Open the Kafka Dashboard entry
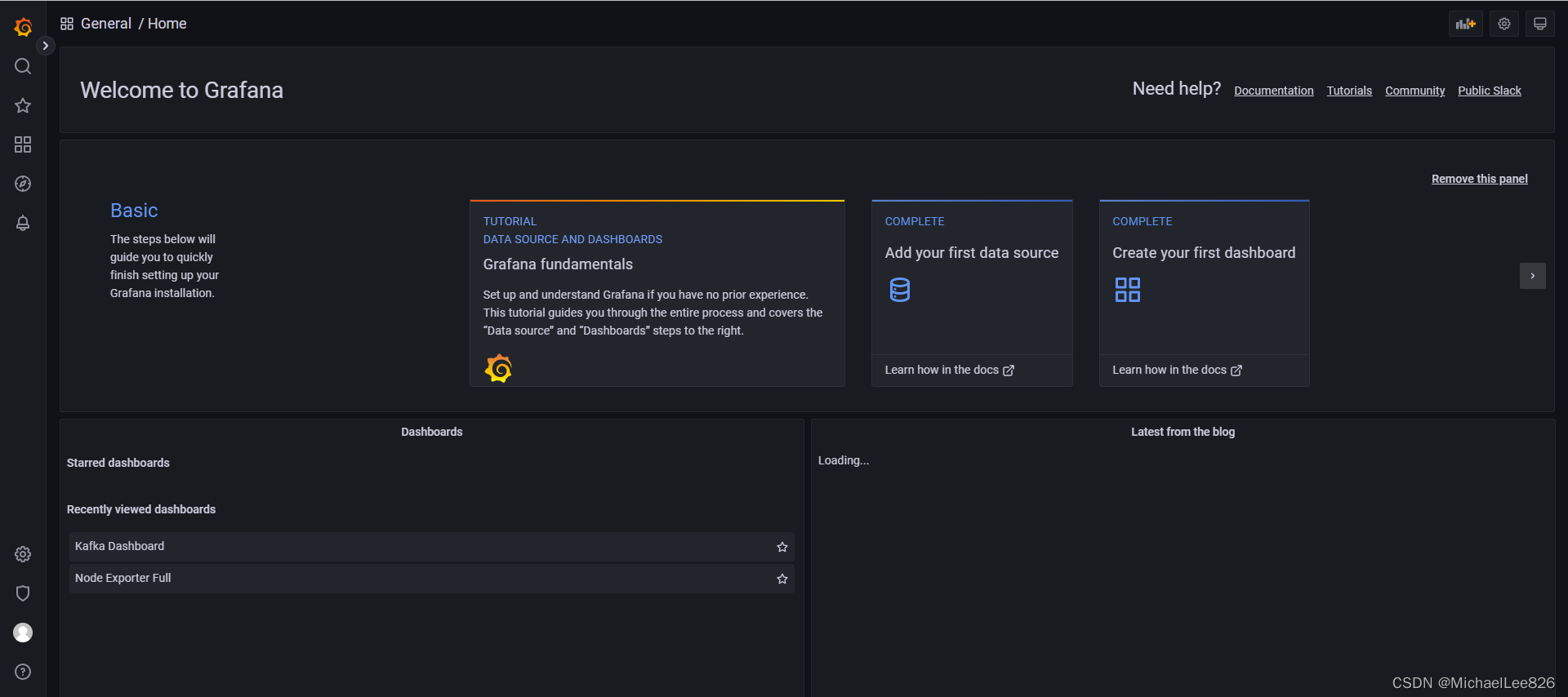This screenshot has width=1568, height=697. pyautogui.click(x=431, y=547)
